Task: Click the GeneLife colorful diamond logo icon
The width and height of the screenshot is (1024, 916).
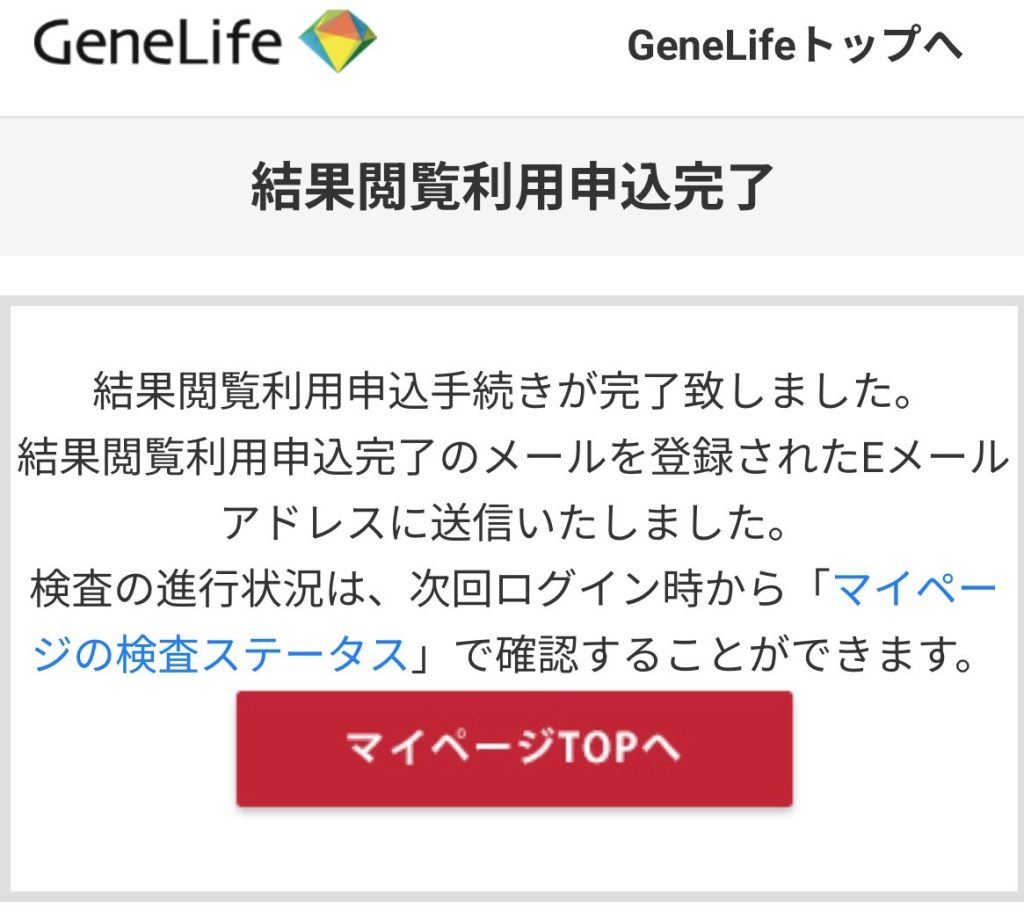Action: pyautogui.click(x=338, y=42)
